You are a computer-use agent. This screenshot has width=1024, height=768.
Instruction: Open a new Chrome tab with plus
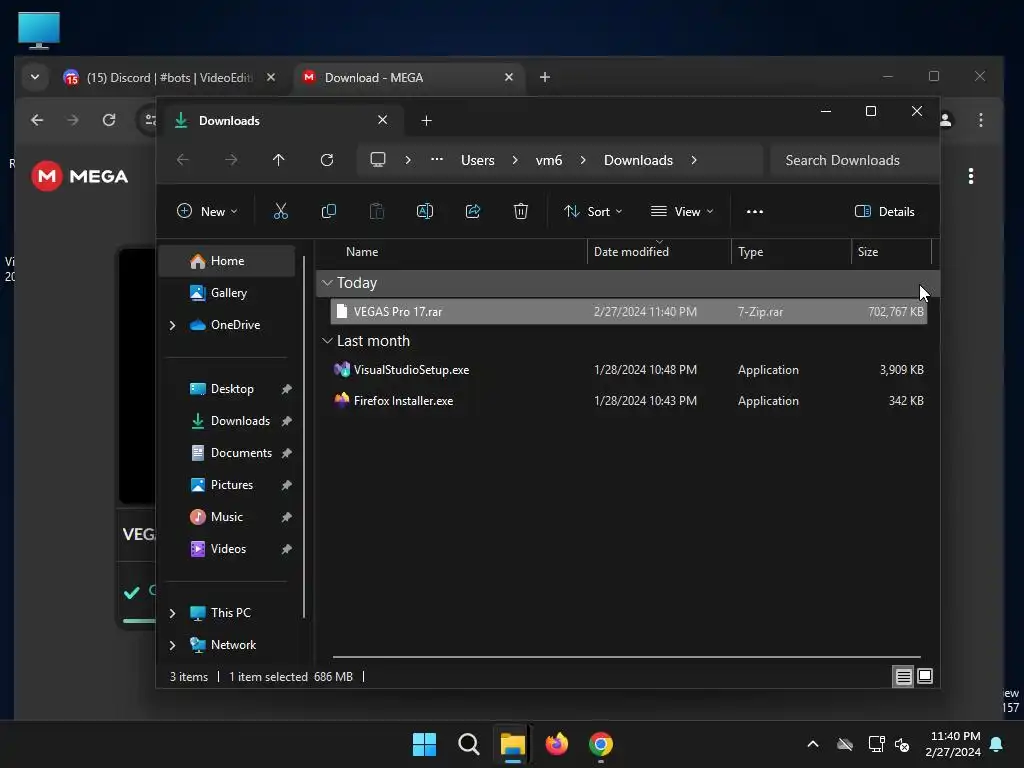click(545, 77)
